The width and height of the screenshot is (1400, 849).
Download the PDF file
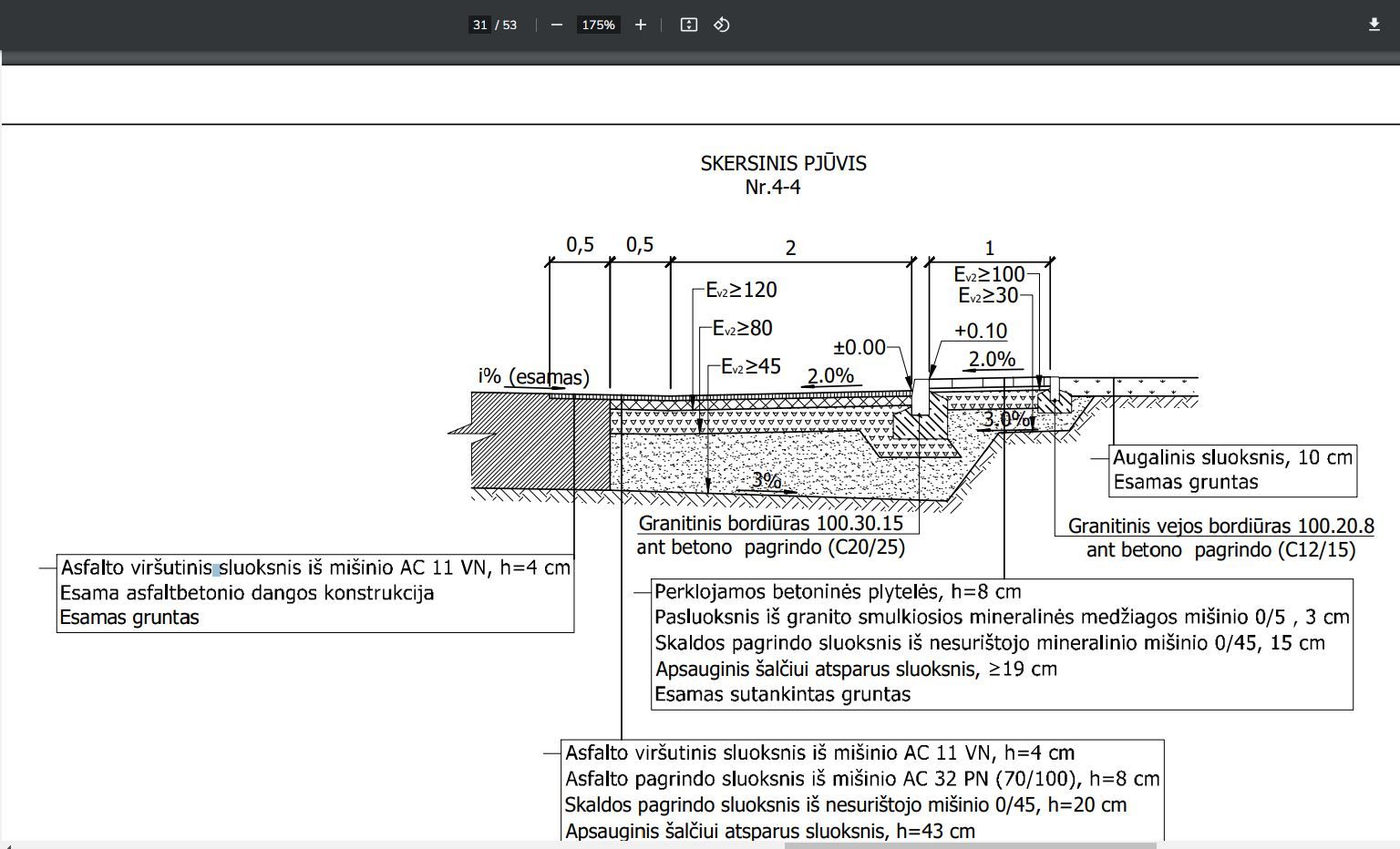point(1374,25)
